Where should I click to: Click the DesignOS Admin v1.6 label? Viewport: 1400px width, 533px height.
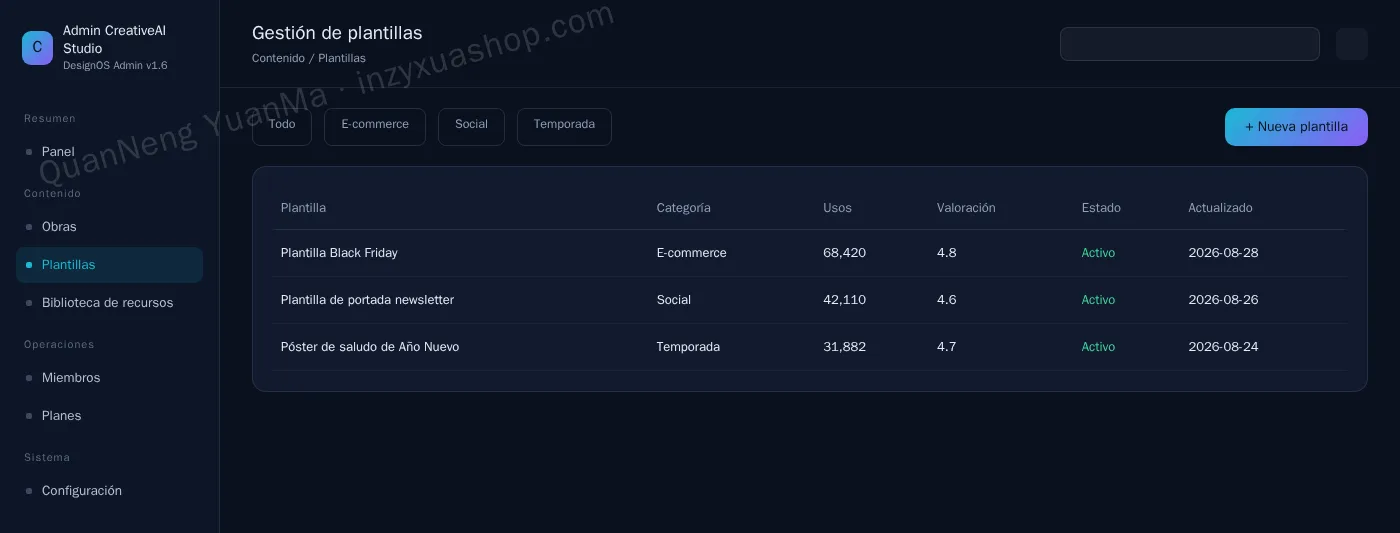[115, 66]
